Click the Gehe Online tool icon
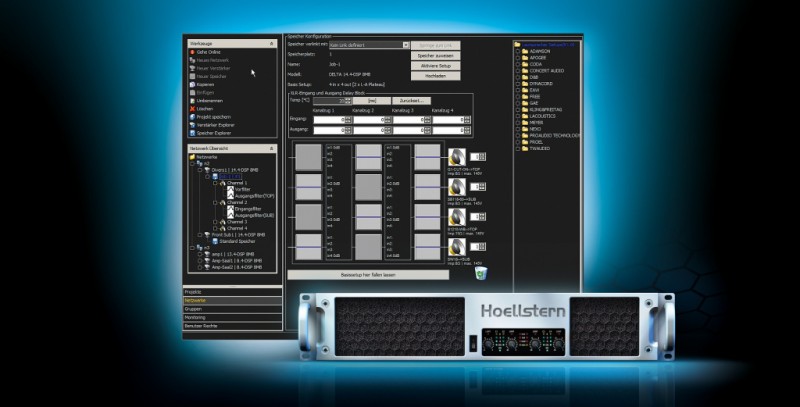 tap(192, 52)
